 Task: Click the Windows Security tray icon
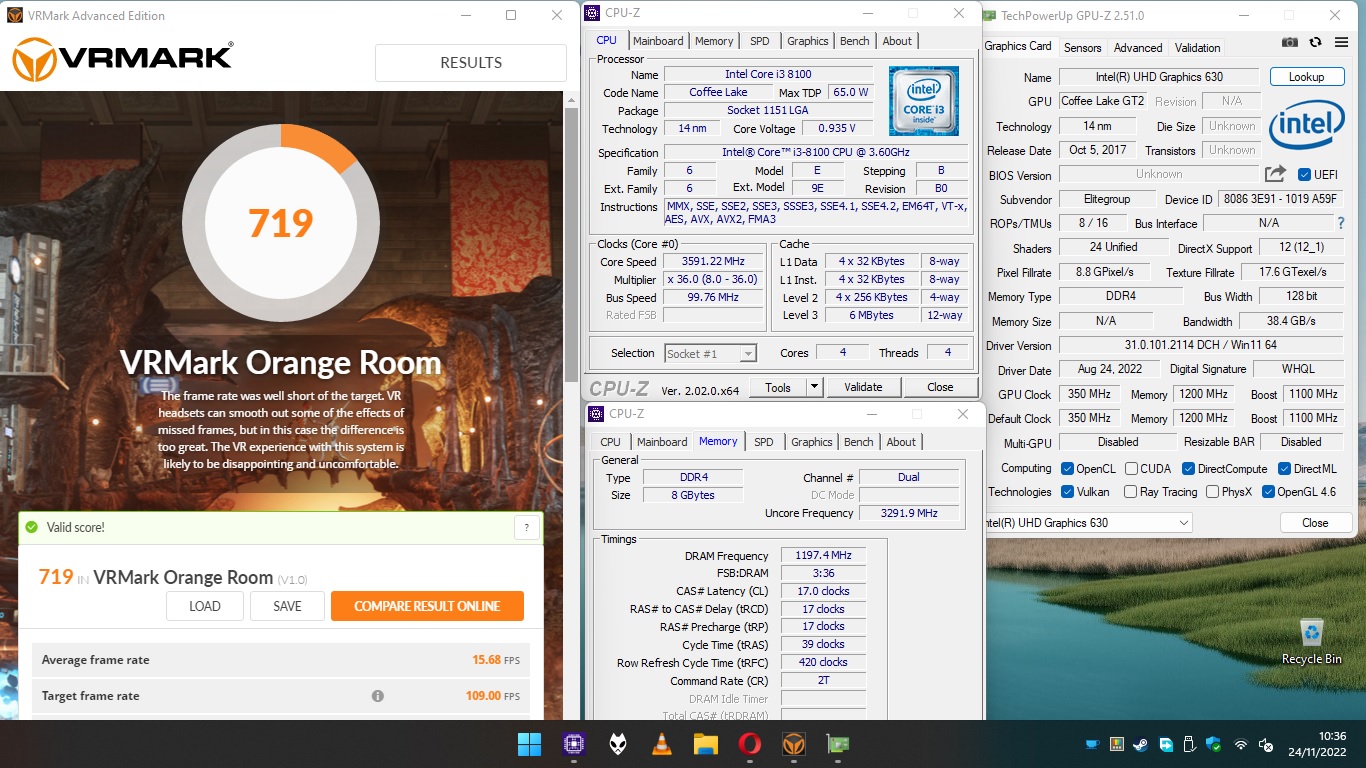pyautogui.click(x=1214, y=745)
